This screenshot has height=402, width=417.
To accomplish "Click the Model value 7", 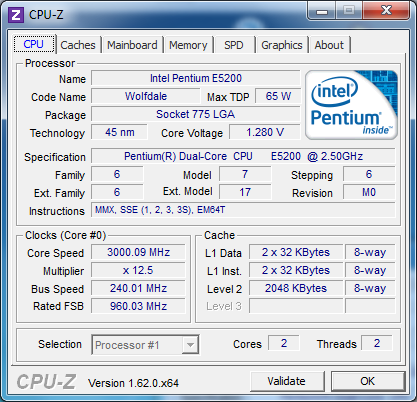I will (x=245, y=174).
